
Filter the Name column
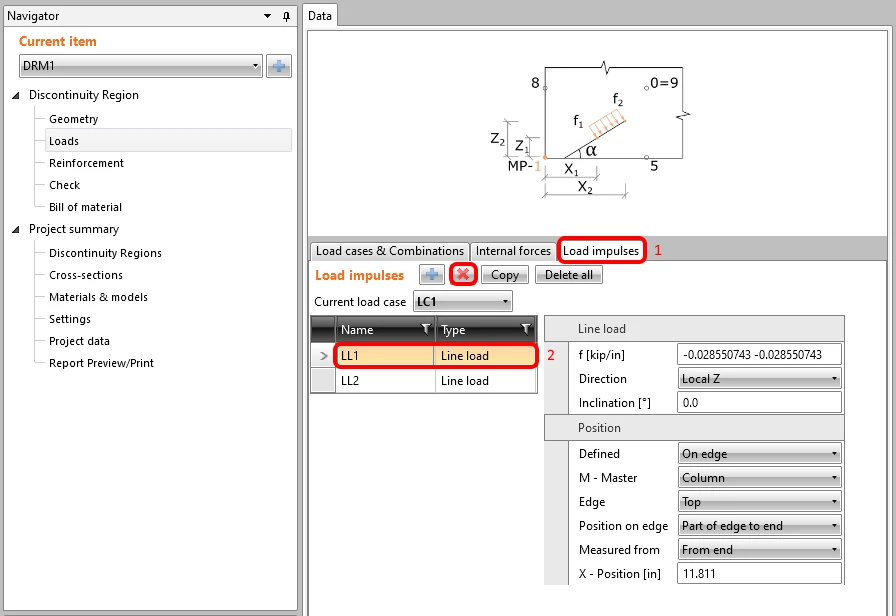point(425,329)
